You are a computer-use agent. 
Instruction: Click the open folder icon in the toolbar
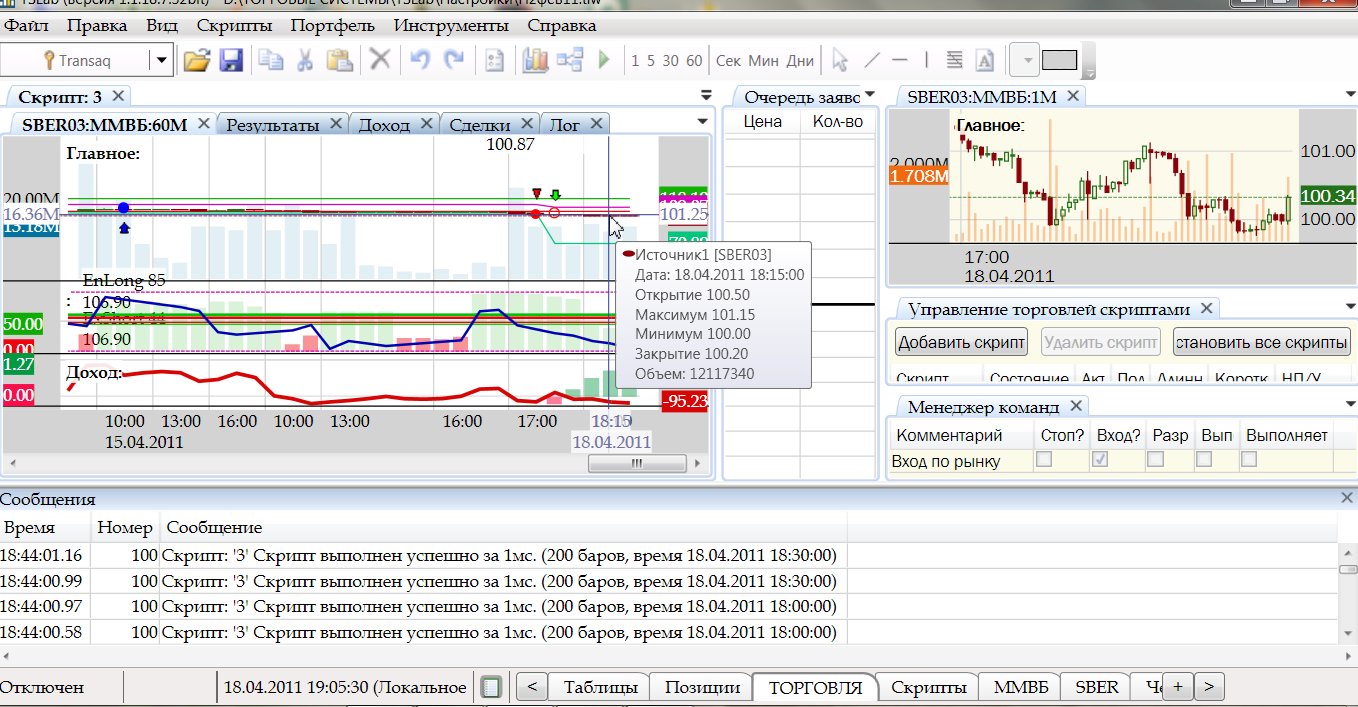[x=196, y=61]
